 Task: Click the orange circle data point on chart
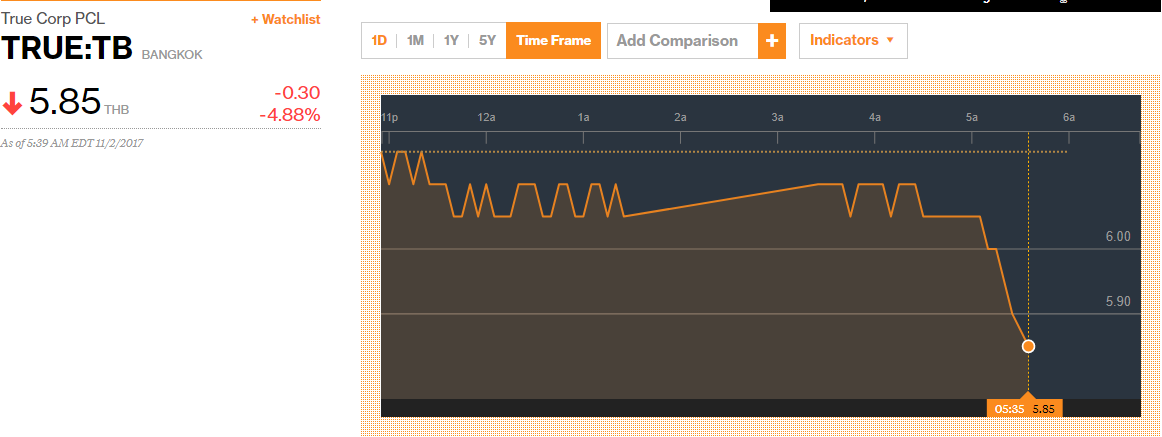click(x=1028, y=346)
